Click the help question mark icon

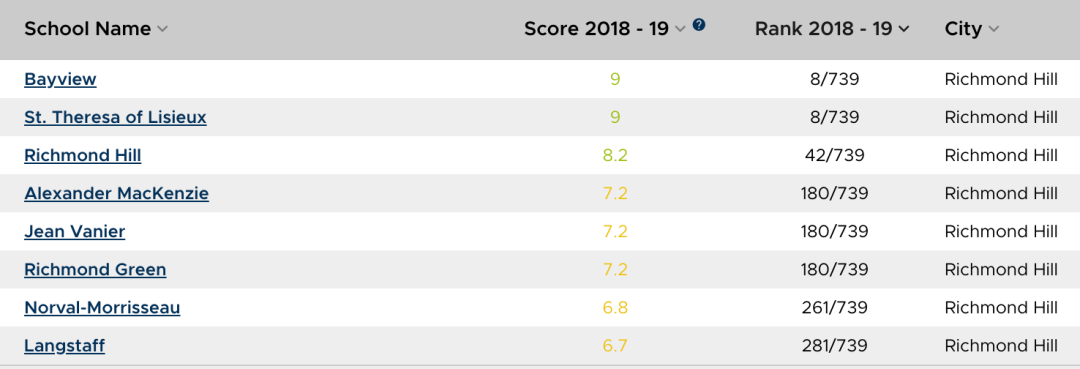coord(699,25)
